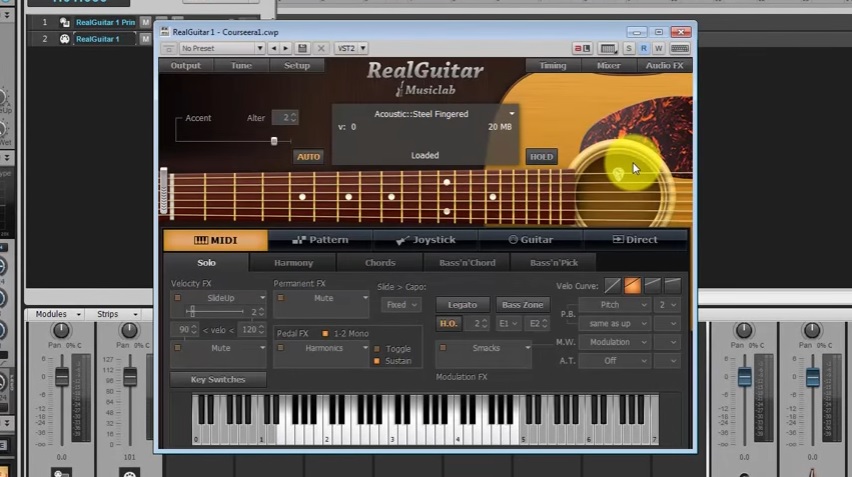Viewport: 852px width, 477px height.
Task: Open the Modules dropdown in the console
Action: (x=57, y=314)
